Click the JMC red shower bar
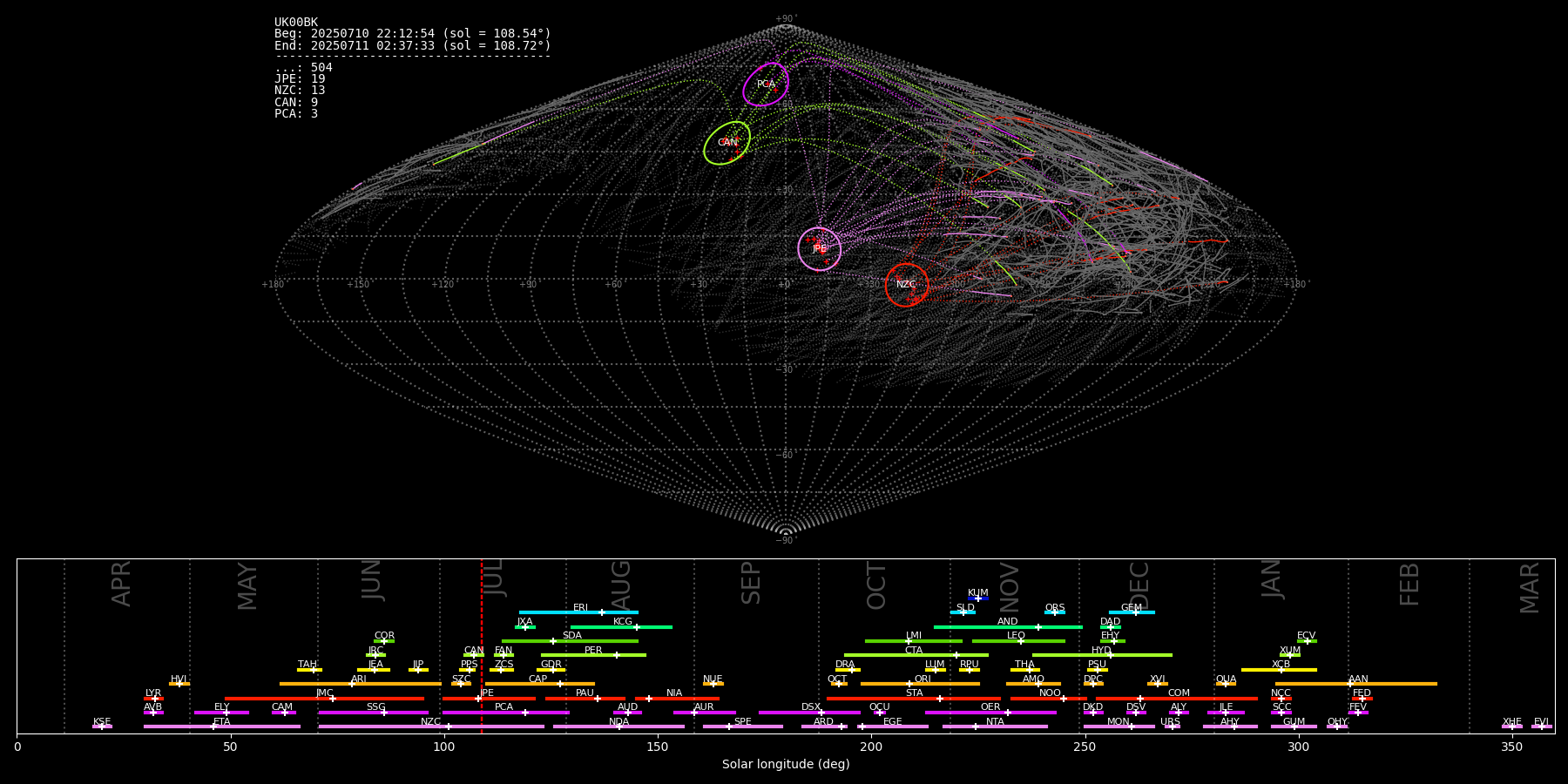 point(325,699)
